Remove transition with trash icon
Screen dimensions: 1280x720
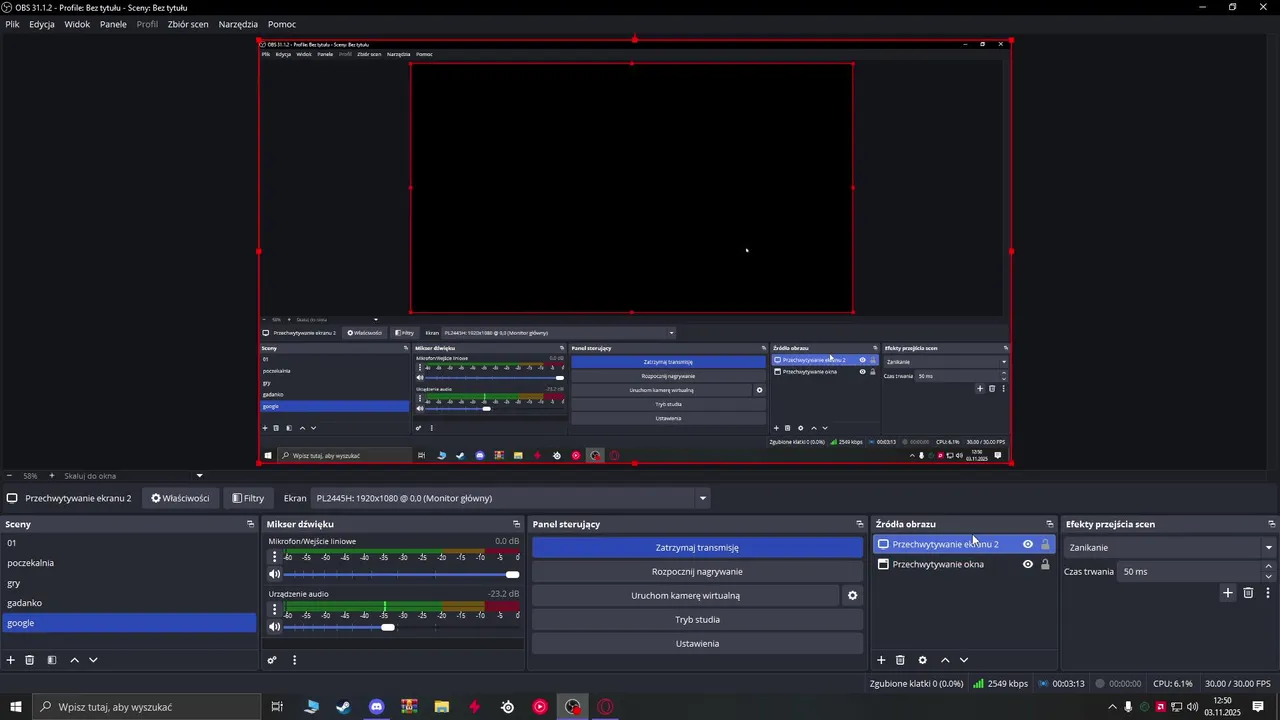[x=1248, y=593]
